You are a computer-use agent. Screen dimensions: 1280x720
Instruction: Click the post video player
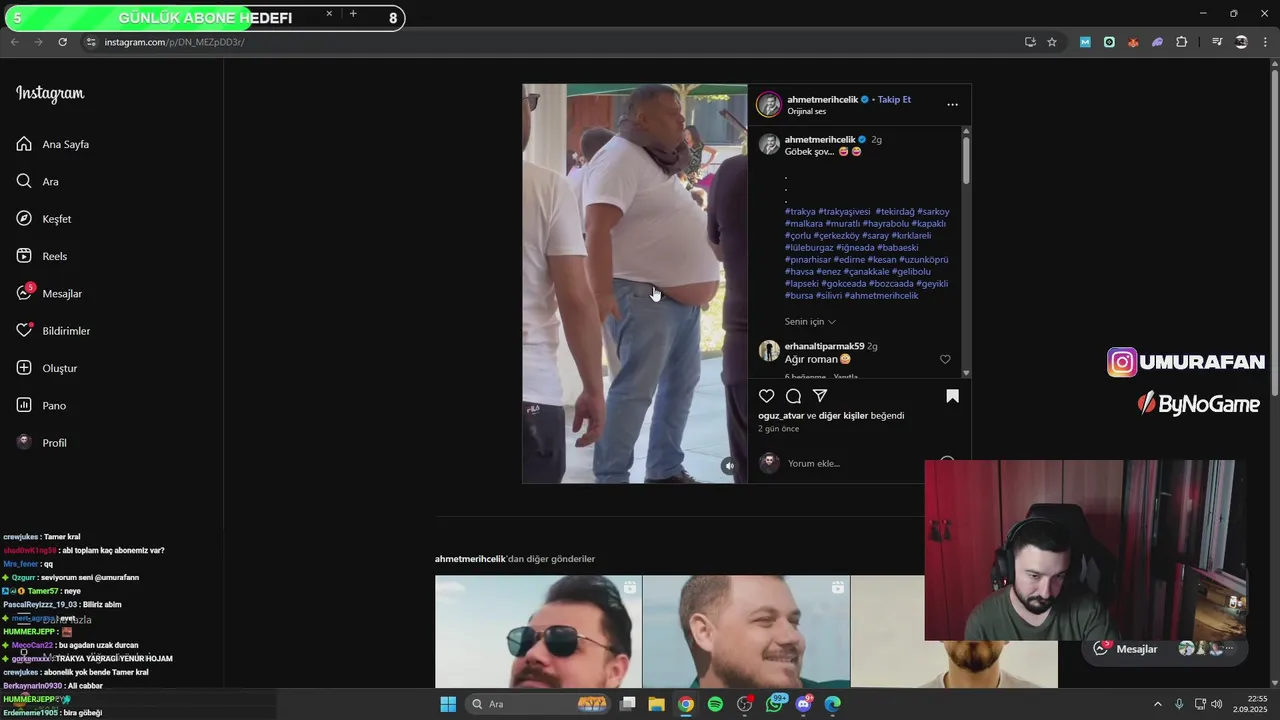pyautogui.click(x=634, y=283)
